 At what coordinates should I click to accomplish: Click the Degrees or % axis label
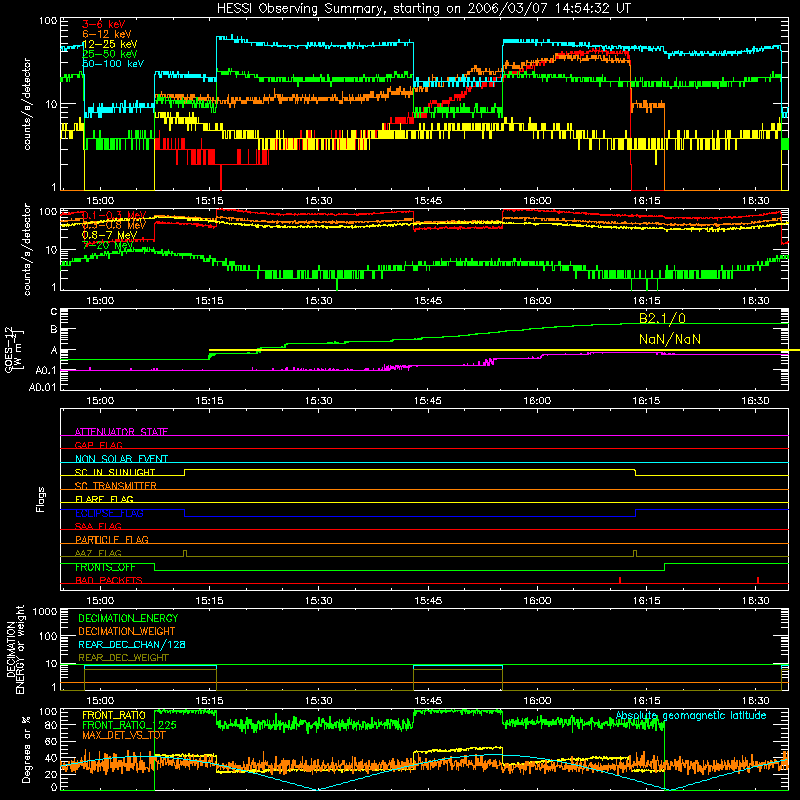point(26,749)
